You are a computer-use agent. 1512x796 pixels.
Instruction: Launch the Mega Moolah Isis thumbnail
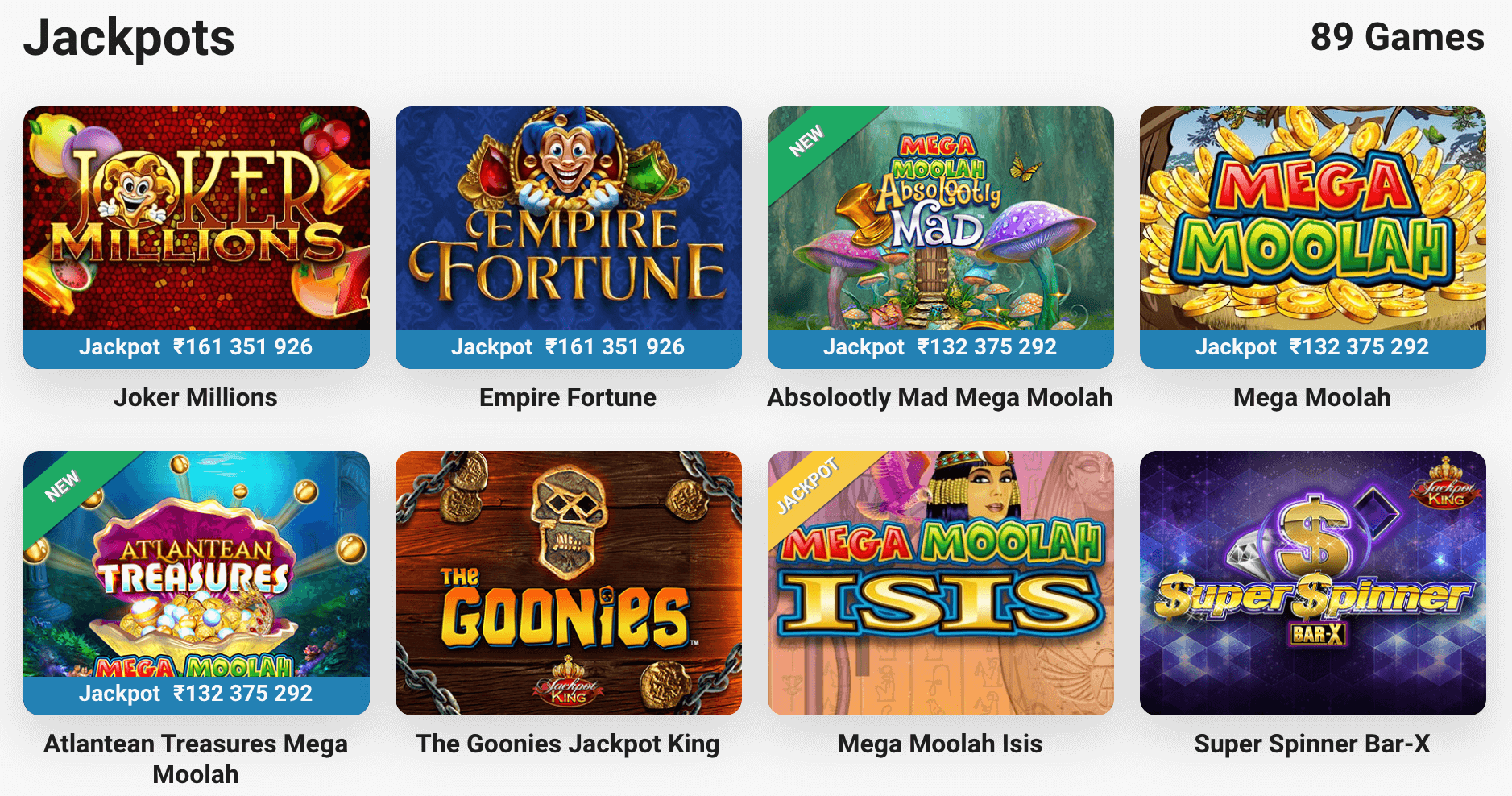[x=941, y=583]
